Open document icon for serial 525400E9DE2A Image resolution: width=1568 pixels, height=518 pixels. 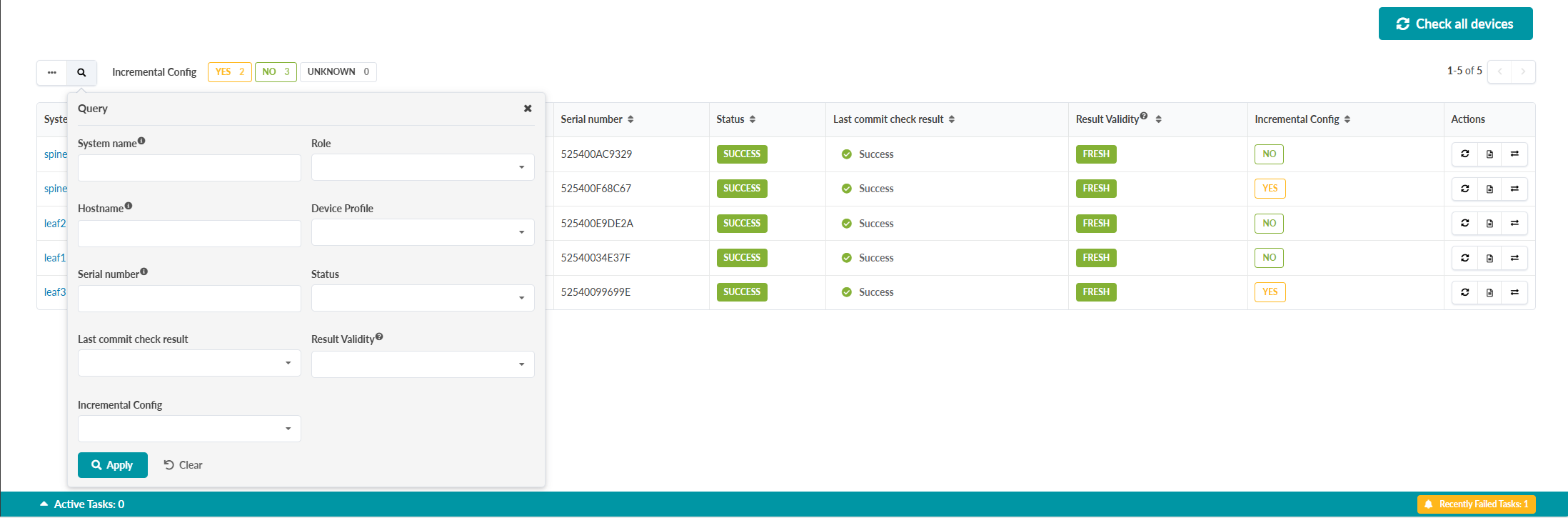[1489, 223]
